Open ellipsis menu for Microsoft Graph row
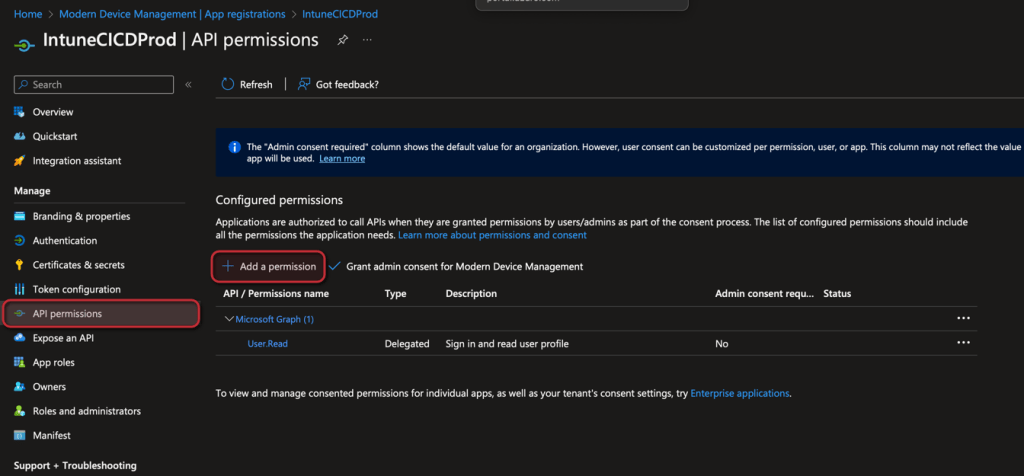 pos(963,318)
